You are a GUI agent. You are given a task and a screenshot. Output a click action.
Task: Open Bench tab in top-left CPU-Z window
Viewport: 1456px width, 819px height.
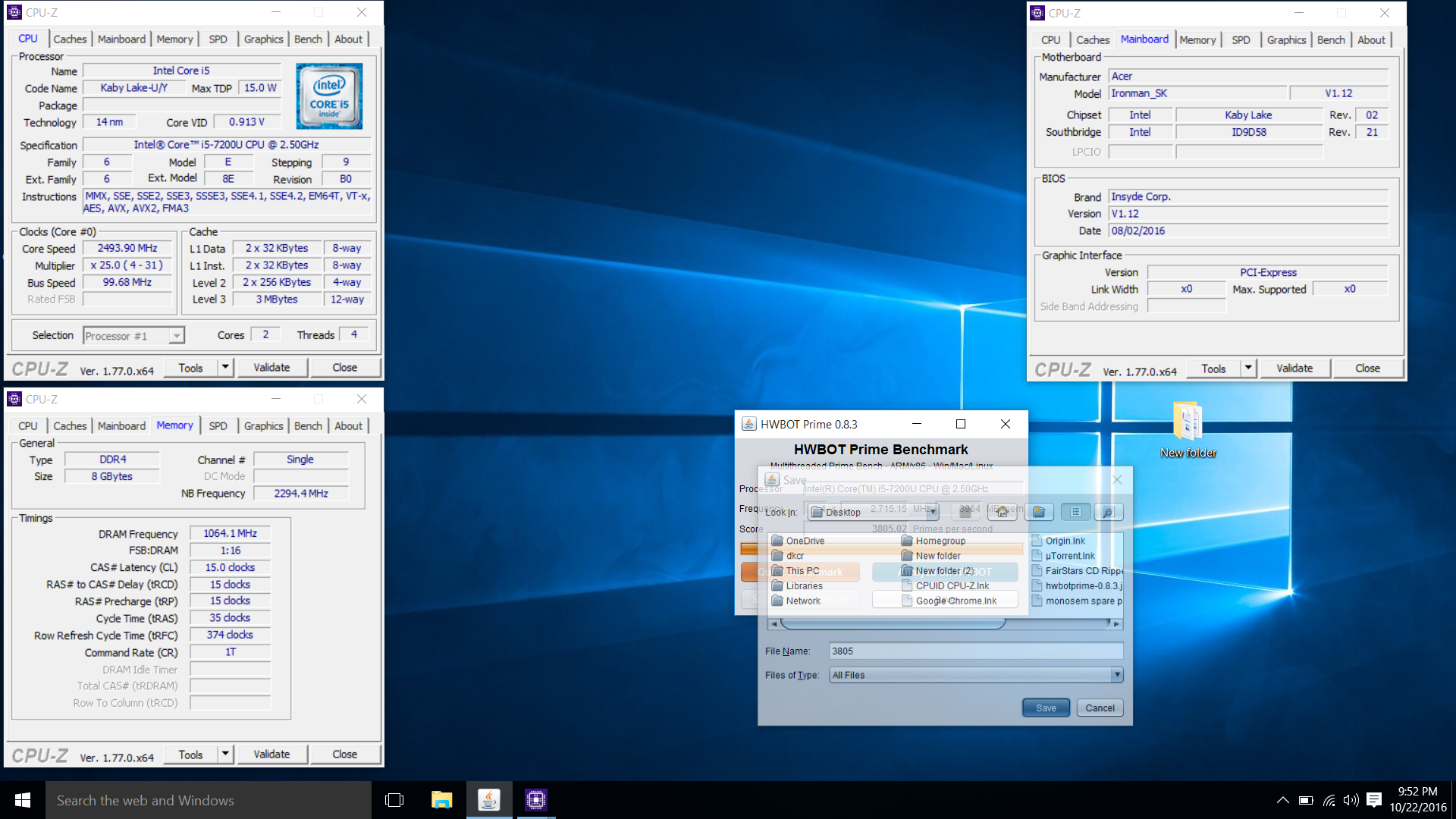[x=308, y=39]
